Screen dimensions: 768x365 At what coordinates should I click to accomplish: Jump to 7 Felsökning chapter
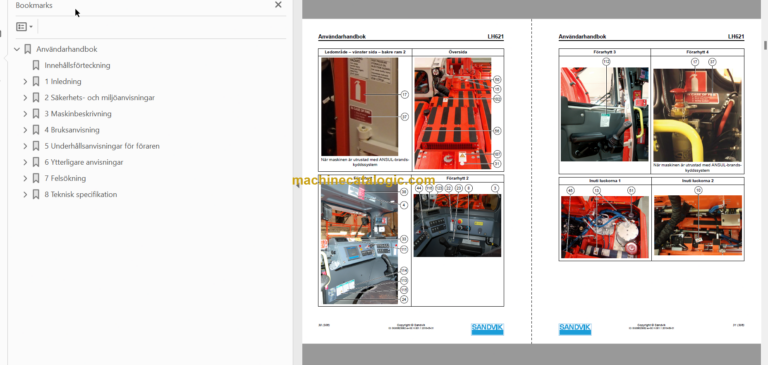point(65,178)
